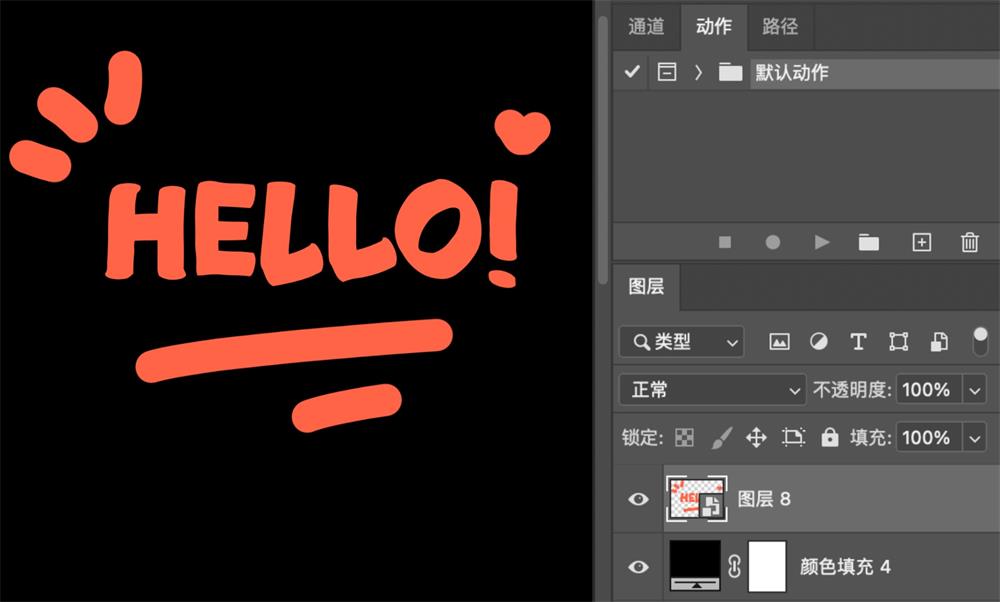Create a new action set folder
The width and height of the screenshot is (1000, 602).
[869, 242]
